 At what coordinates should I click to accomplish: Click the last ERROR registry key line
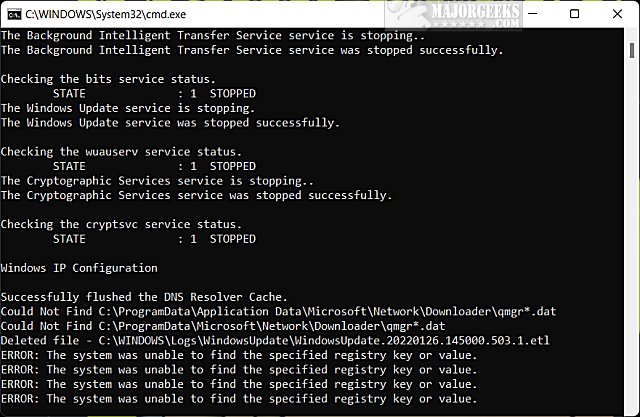pos(239,398)
